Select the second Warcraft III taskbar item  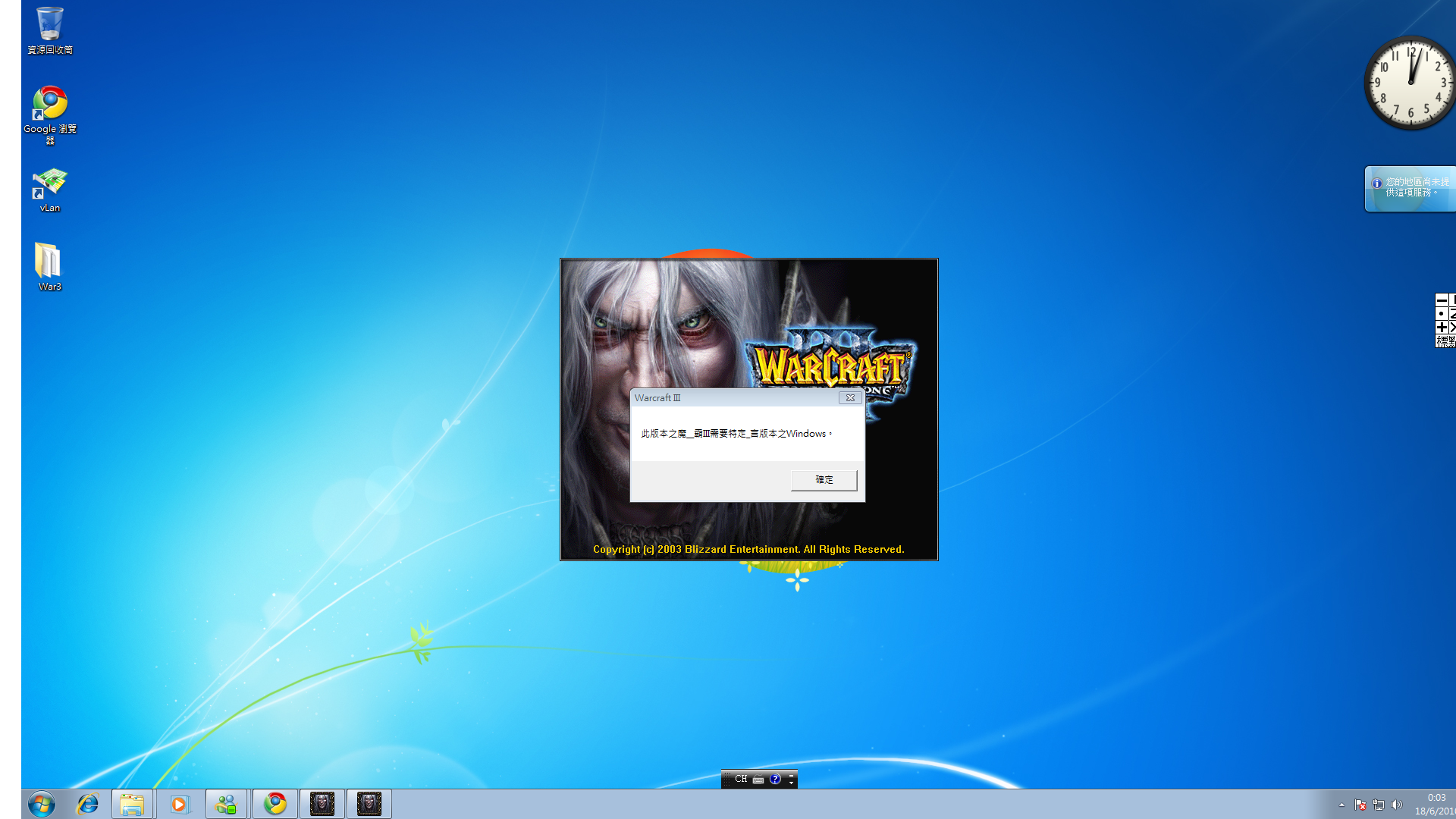(x=369, y=804)
